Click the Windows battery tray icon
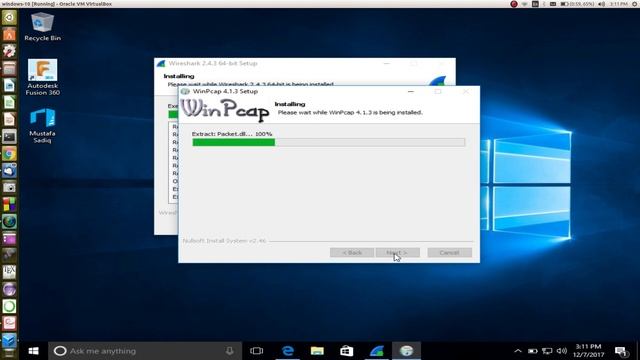This screenshot has height=360, width=640. click(533, 351)
